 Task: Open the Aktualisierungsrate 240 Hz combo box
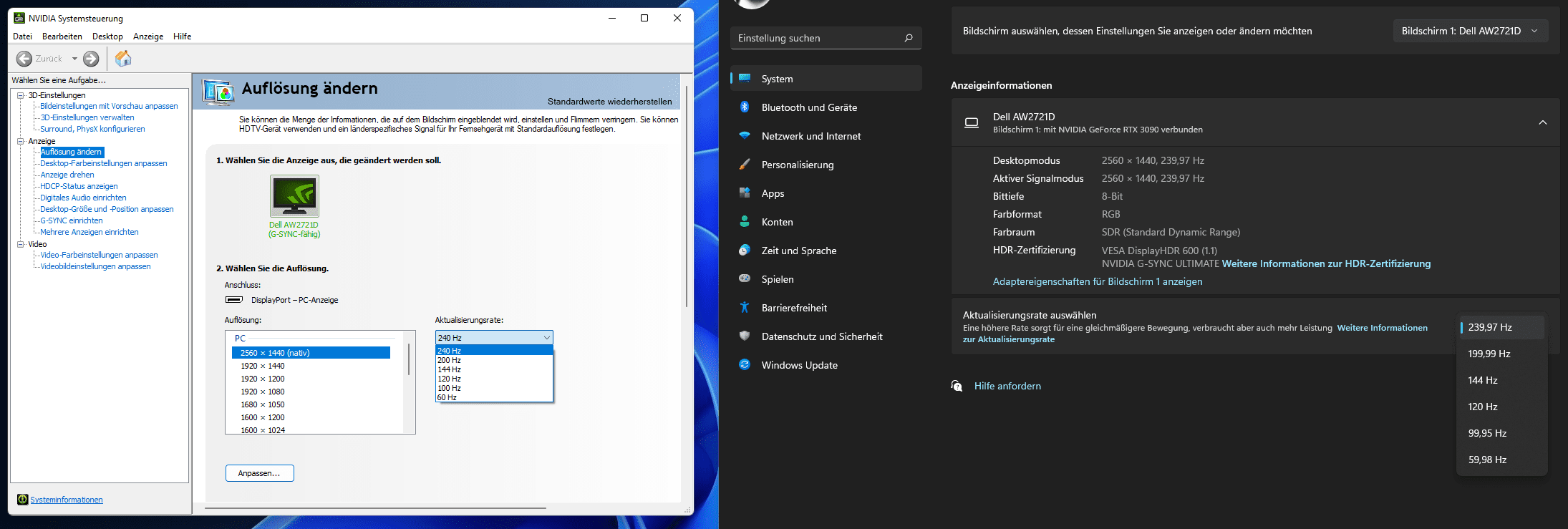click(x=494, y=337)
